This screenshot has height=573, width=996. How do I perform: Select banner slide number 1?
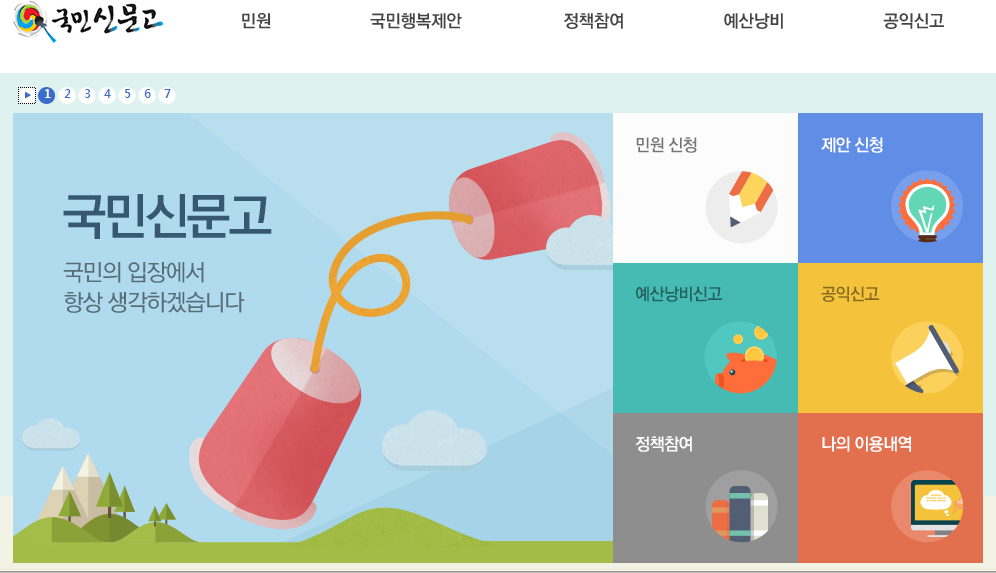[x=46, y=95]
